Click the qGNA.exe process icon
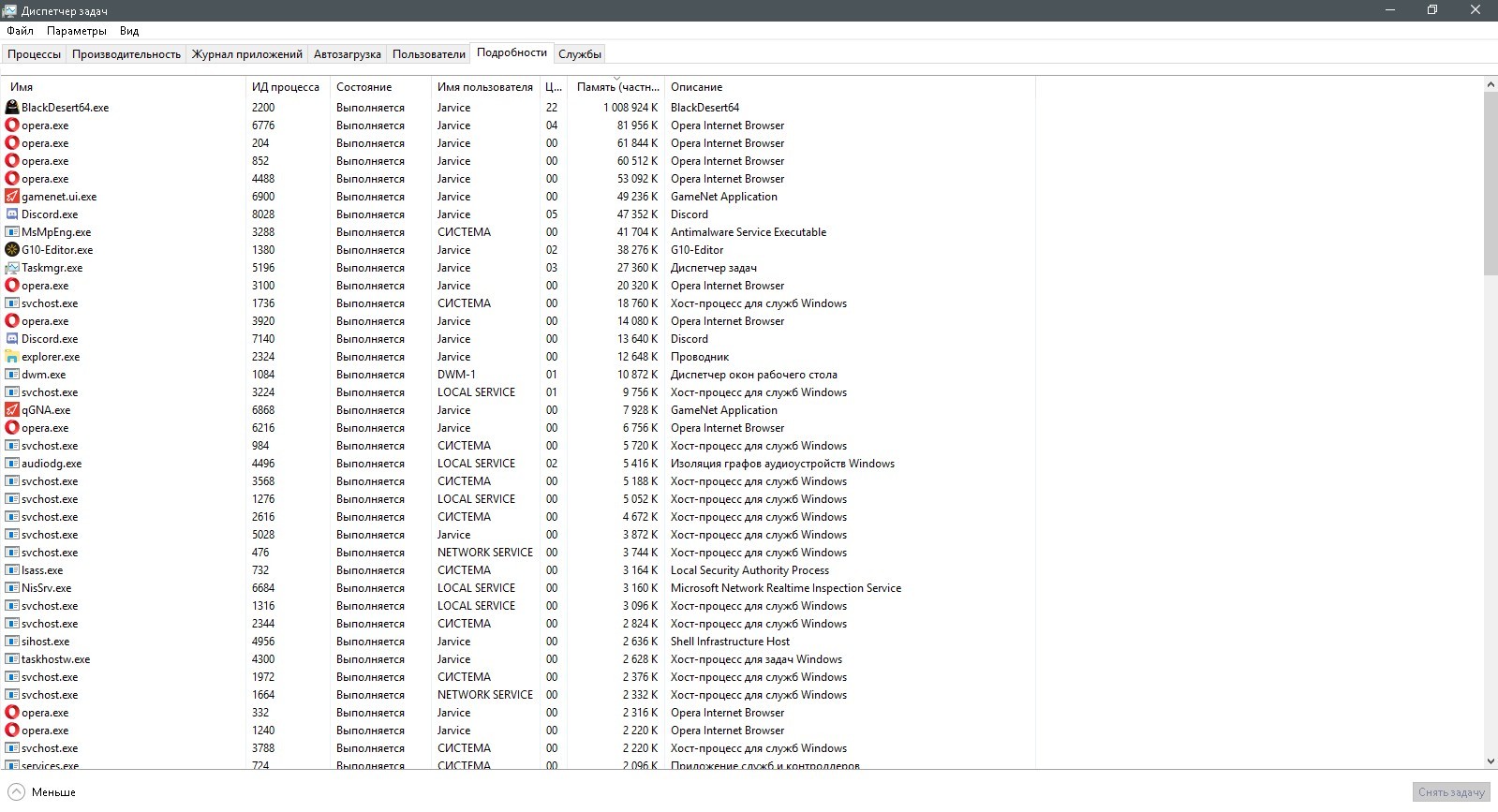This screenshot has height=812, width=1498. (x=12, y=409)
